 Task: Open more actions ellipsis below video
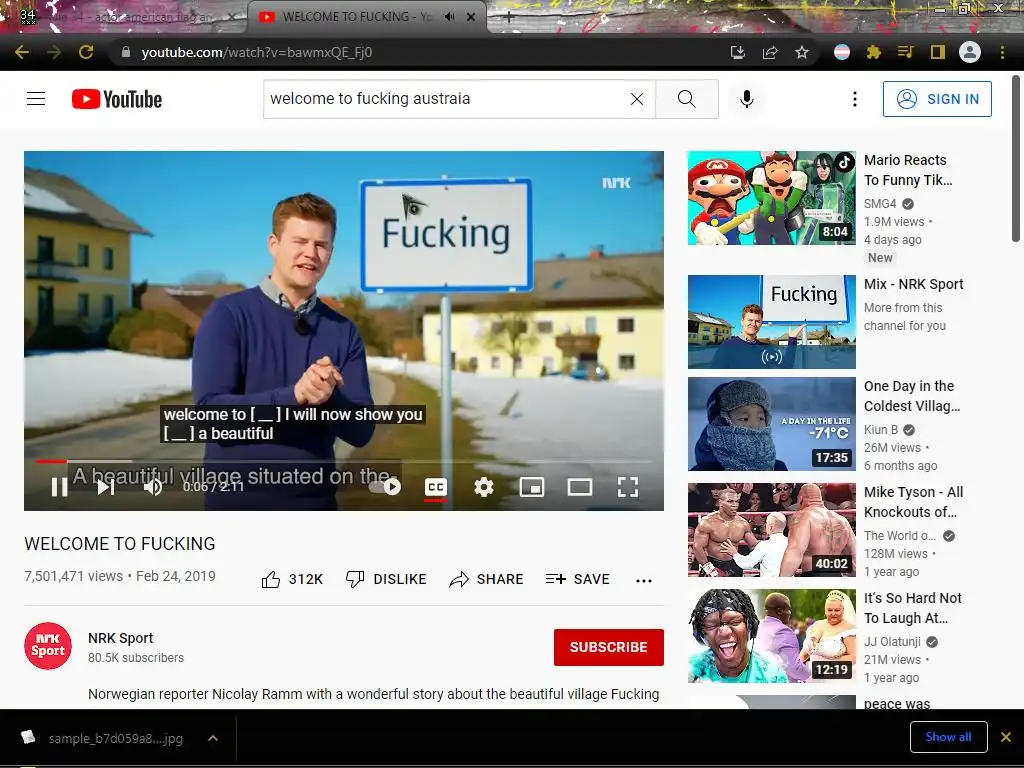(644, 581)
